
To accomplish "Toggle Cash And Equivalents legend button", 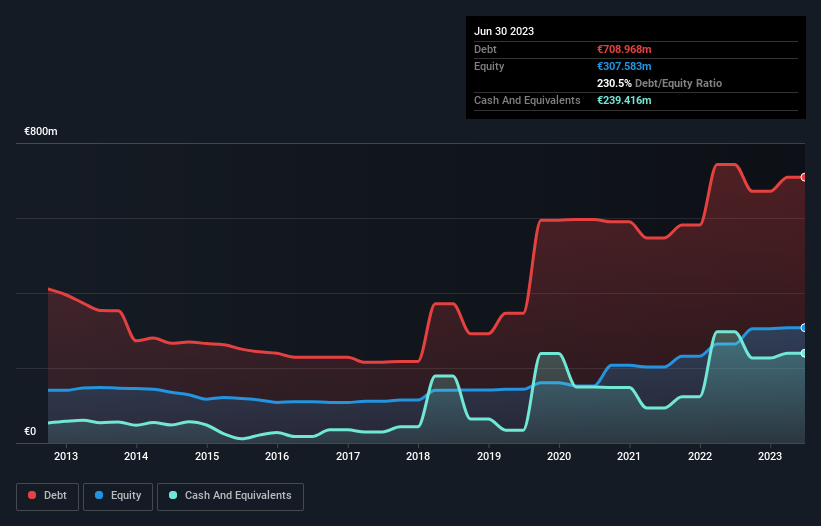I will 230,496.
